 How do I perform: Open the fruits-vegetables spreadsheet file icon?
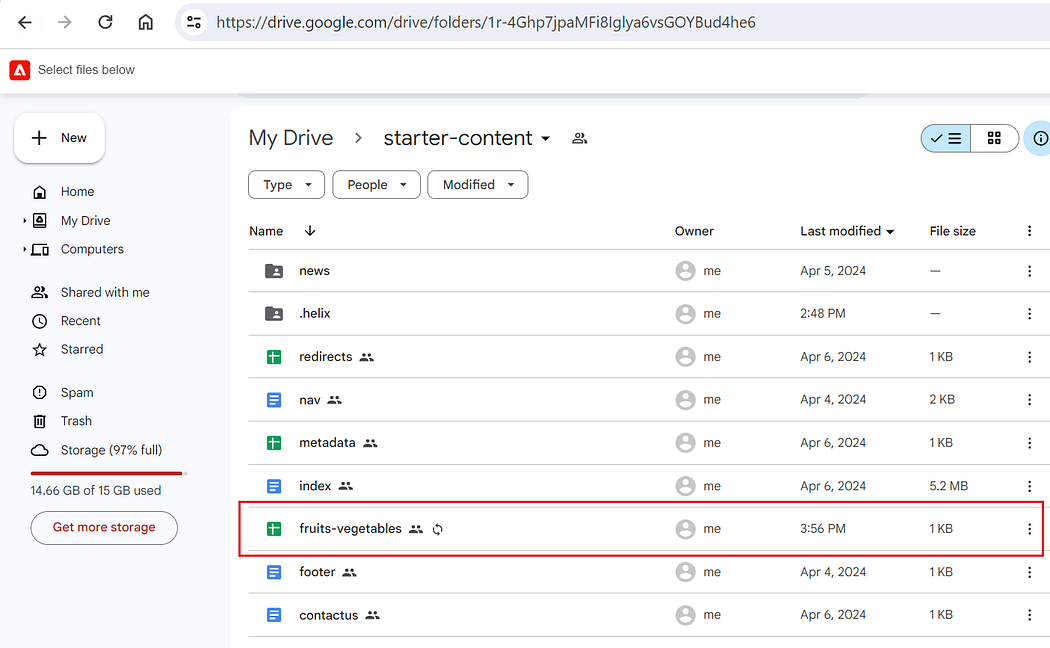pyautogui.click(x=274, y=529)
